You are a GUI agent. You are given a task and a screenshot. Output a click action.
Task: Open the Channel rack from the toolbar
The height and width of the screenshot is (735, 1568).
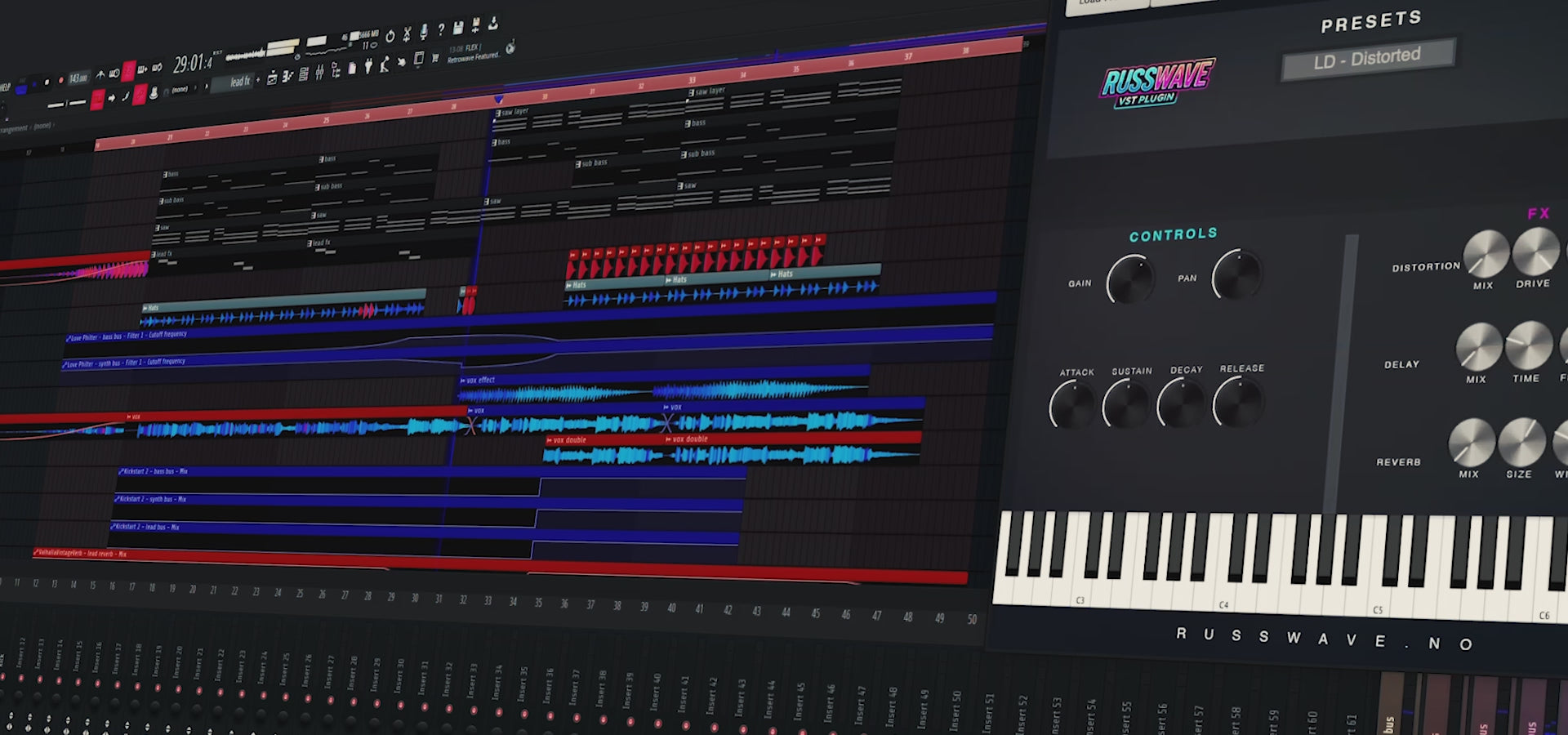pos(303,73)
